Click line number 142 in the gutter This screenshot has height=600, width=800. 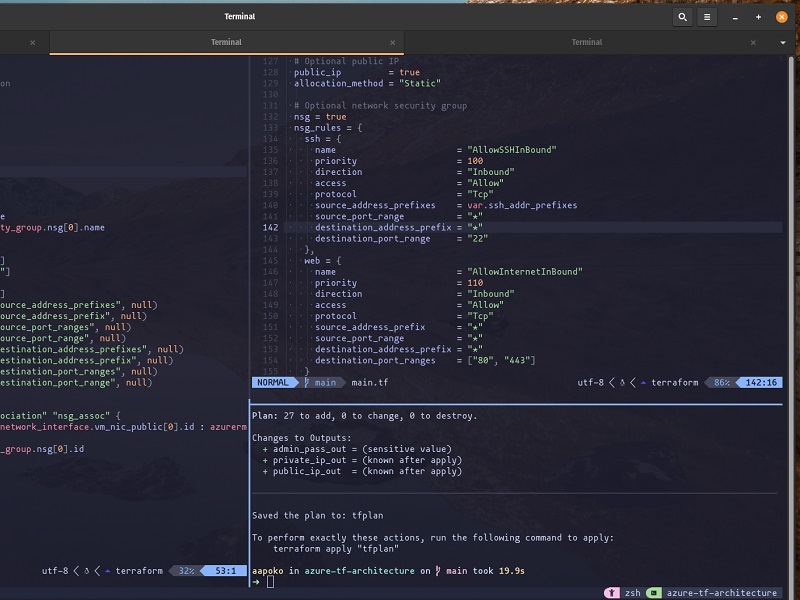(x=270, y=228)
